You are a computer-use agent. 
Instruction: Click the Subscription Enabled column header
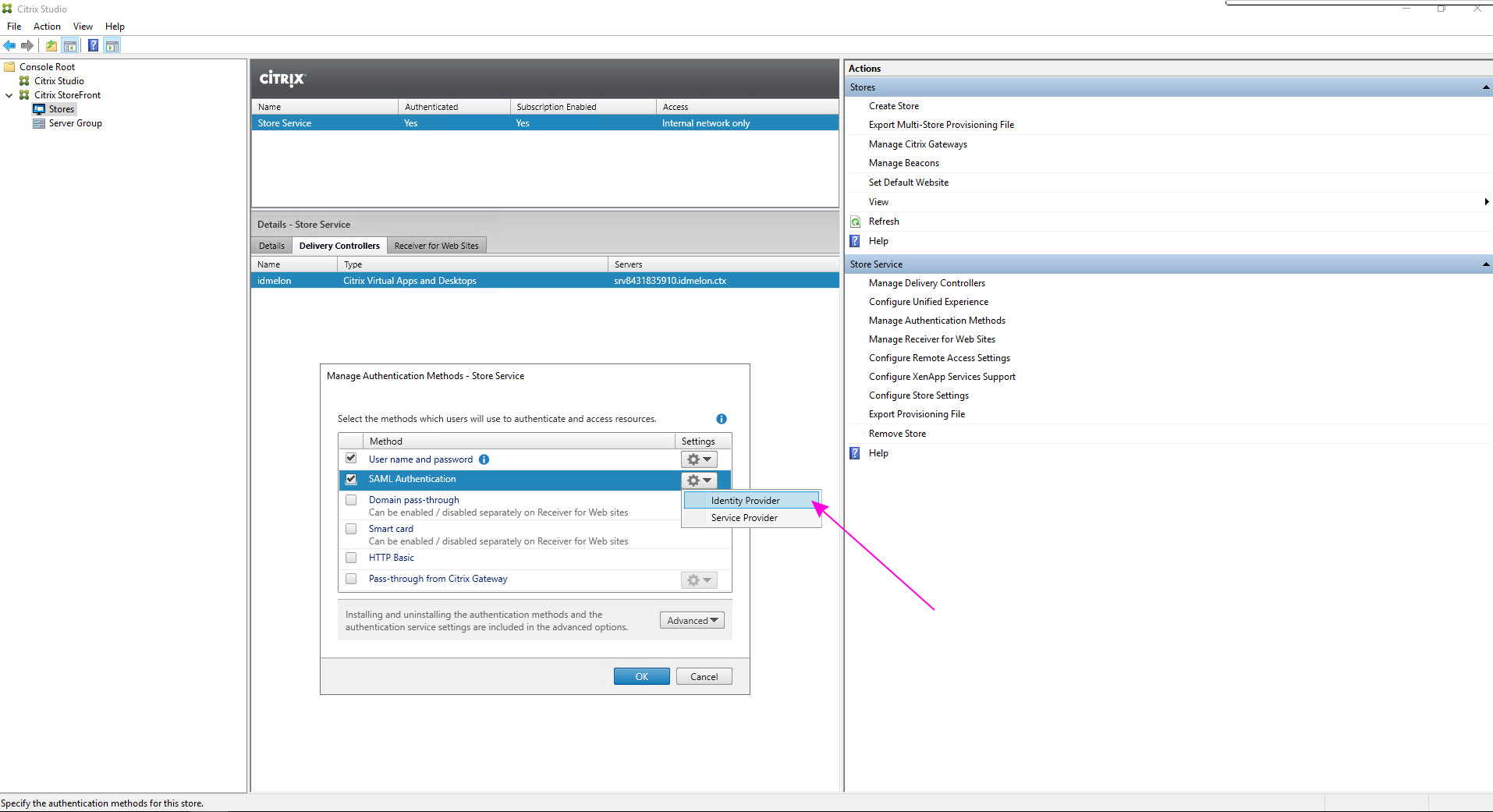coord(583,107)
